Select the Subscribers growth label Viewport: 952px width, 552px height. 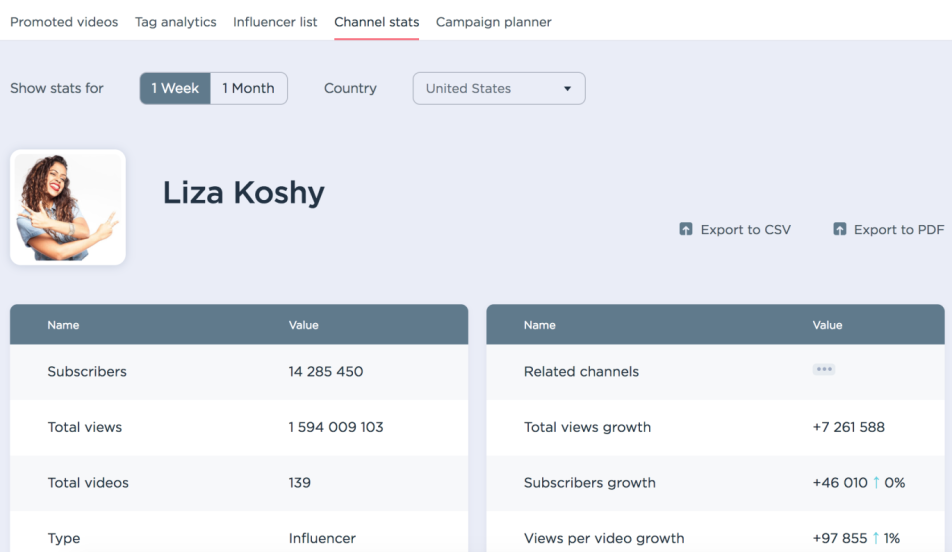tap(590, 483)
